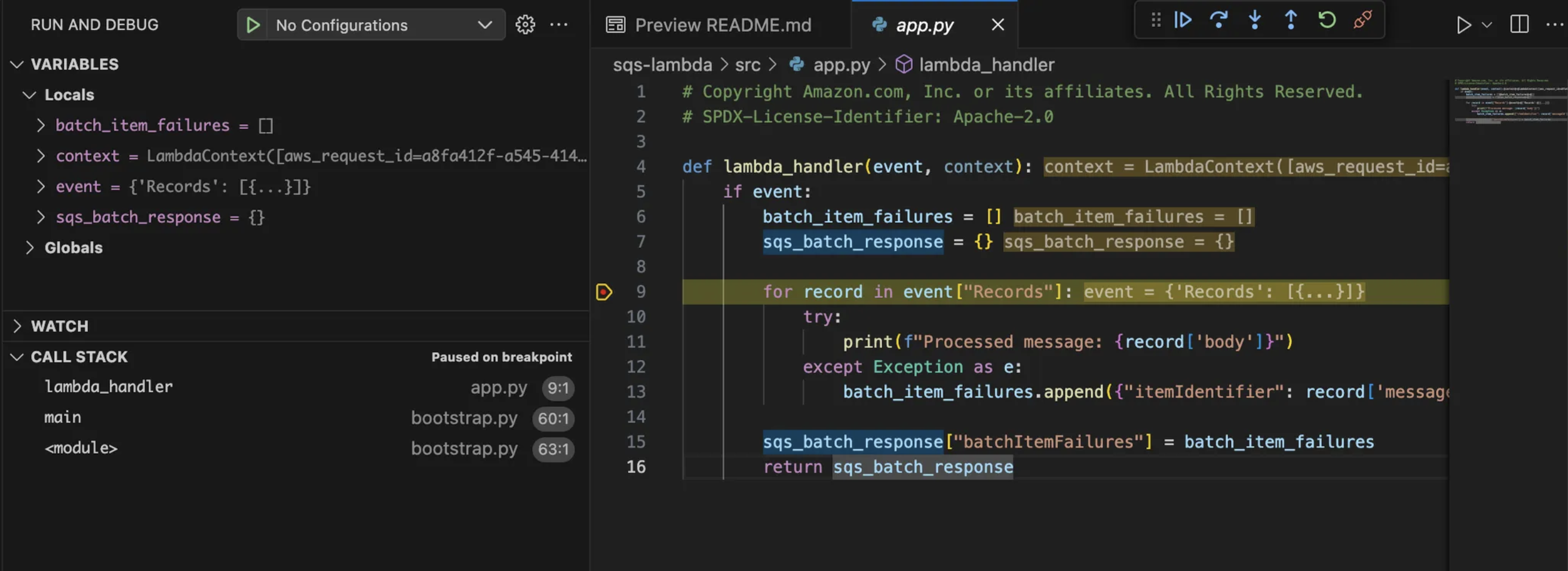
Task: Click the Step Over debug icon
Action: point(1218,19)
